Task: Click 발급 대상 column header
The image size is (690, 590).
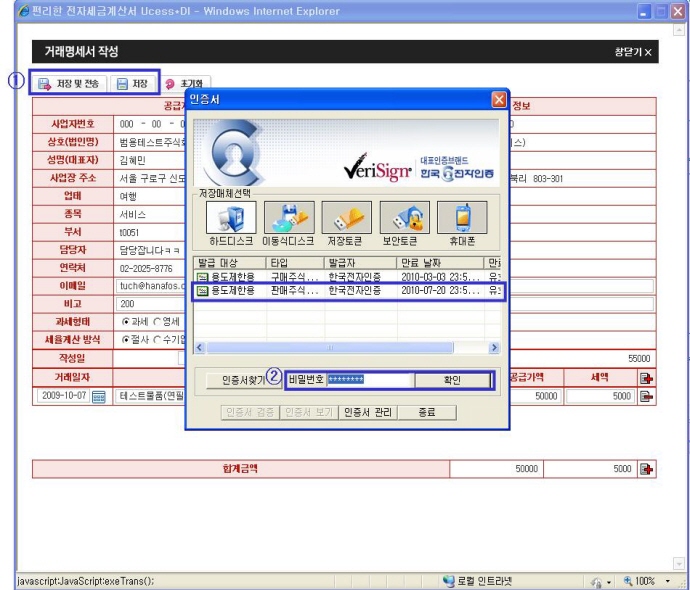Action: pos(228,262)
